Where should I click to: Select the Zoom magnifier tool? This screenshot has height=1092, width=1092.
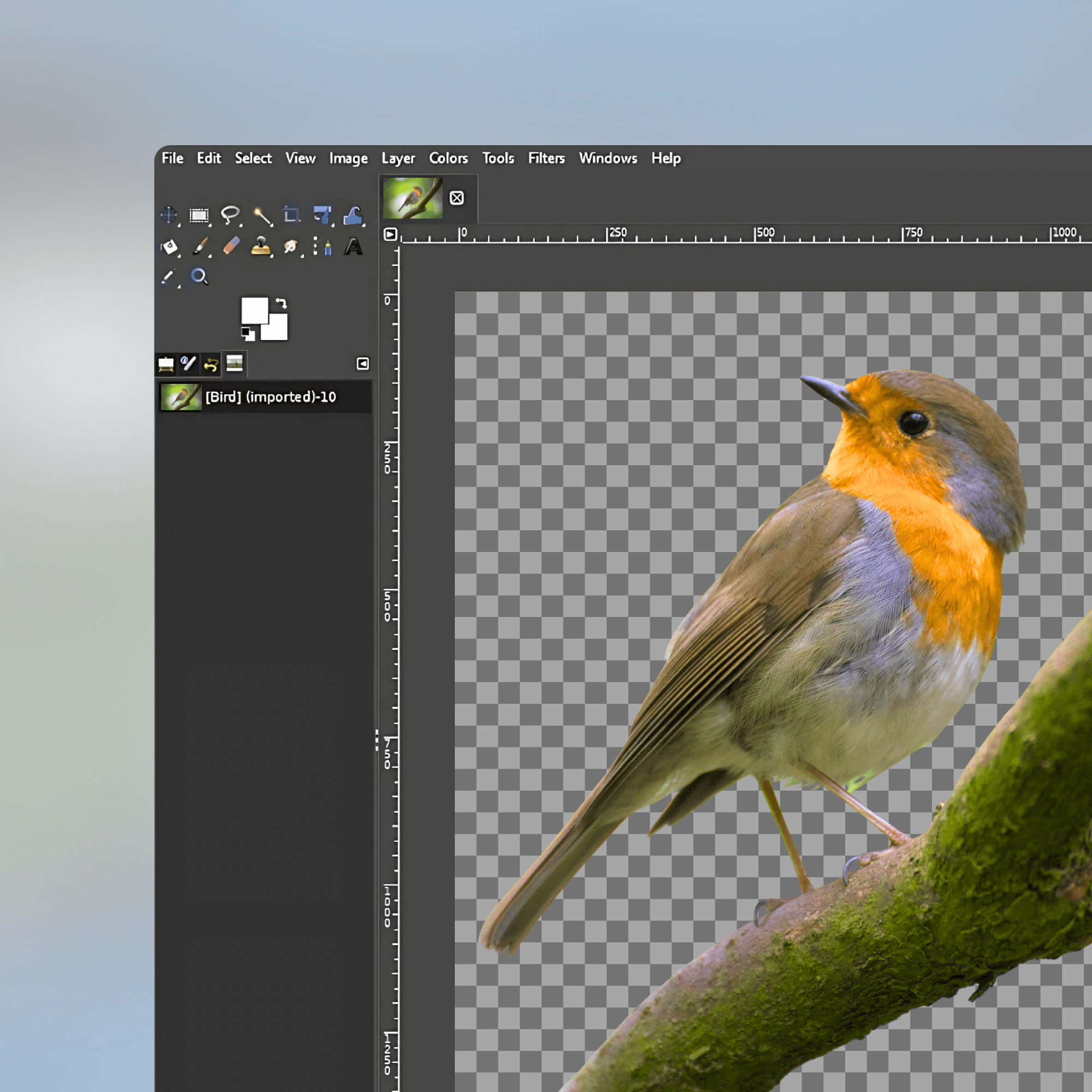click(199, 276)
